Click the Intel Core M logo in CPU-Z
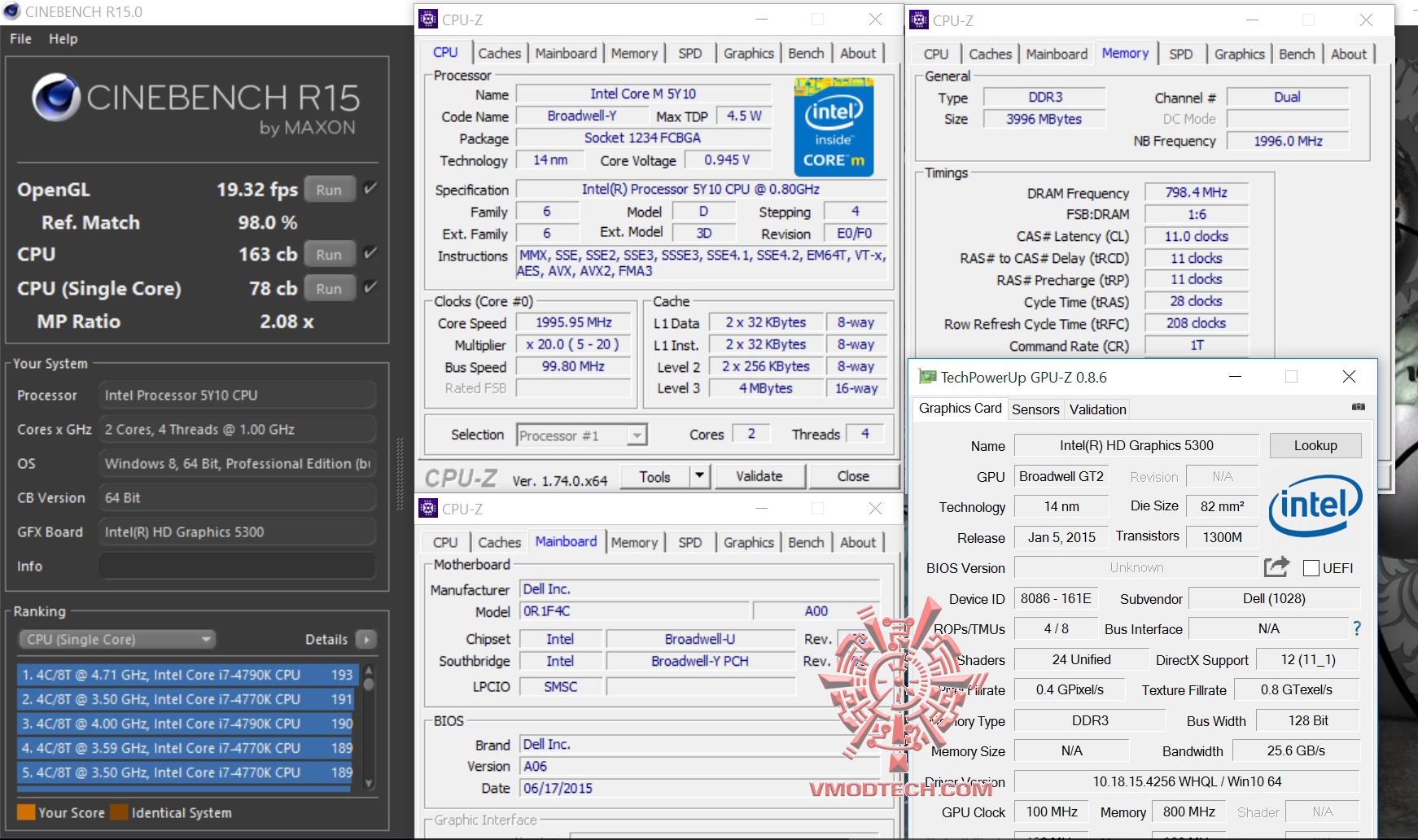The image size is (1418, 840). coord(834,127)
